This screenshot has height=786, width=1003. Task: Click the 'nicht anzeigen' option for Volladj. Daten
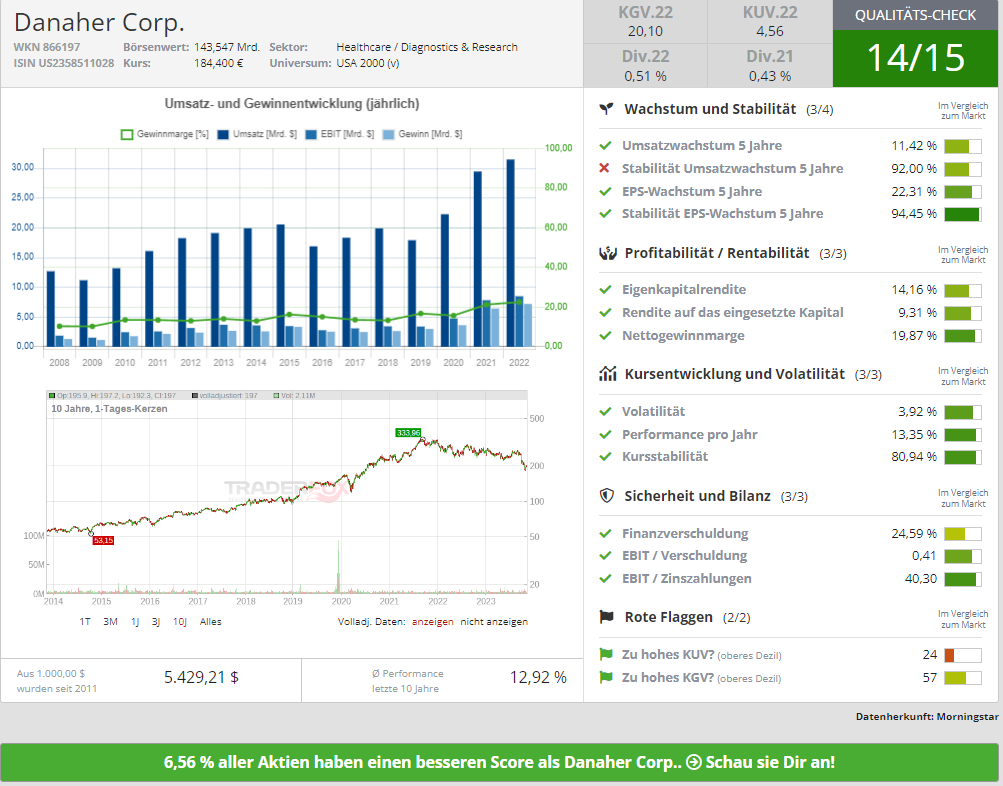tap(494, 621)
